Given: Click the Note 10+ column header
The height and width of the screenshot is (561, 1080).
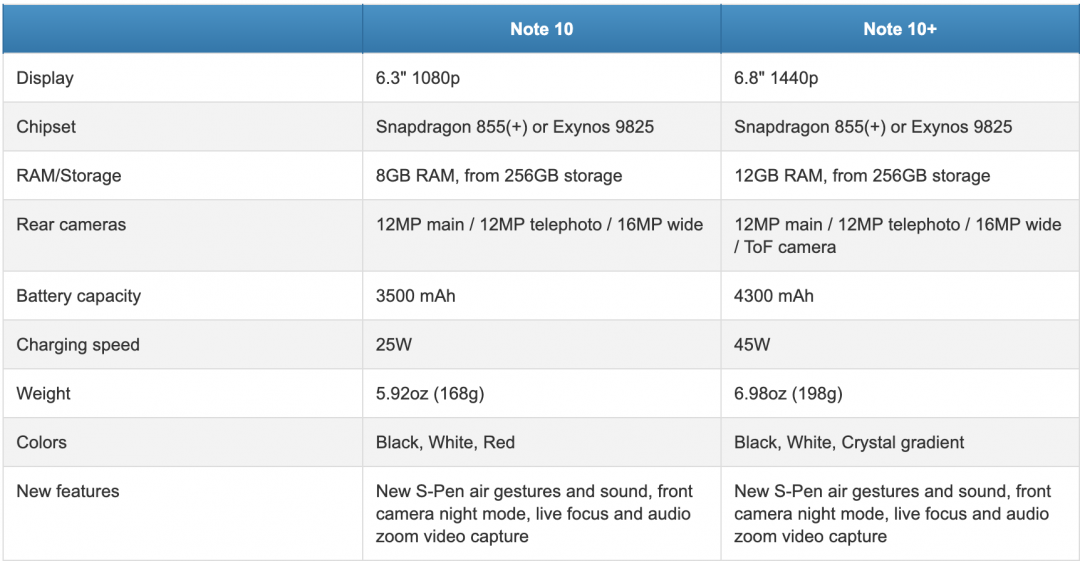Looking at the screenshot, I should tap(899, 29).
